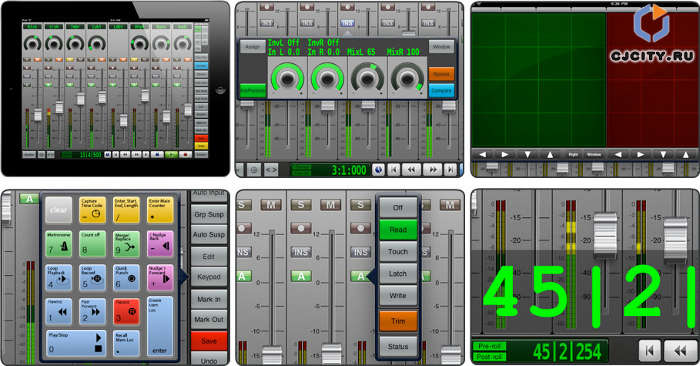Tap the Fast Forward 2 keypad key
This screenshot has width=700, height=366.
(x=92, y=311)
